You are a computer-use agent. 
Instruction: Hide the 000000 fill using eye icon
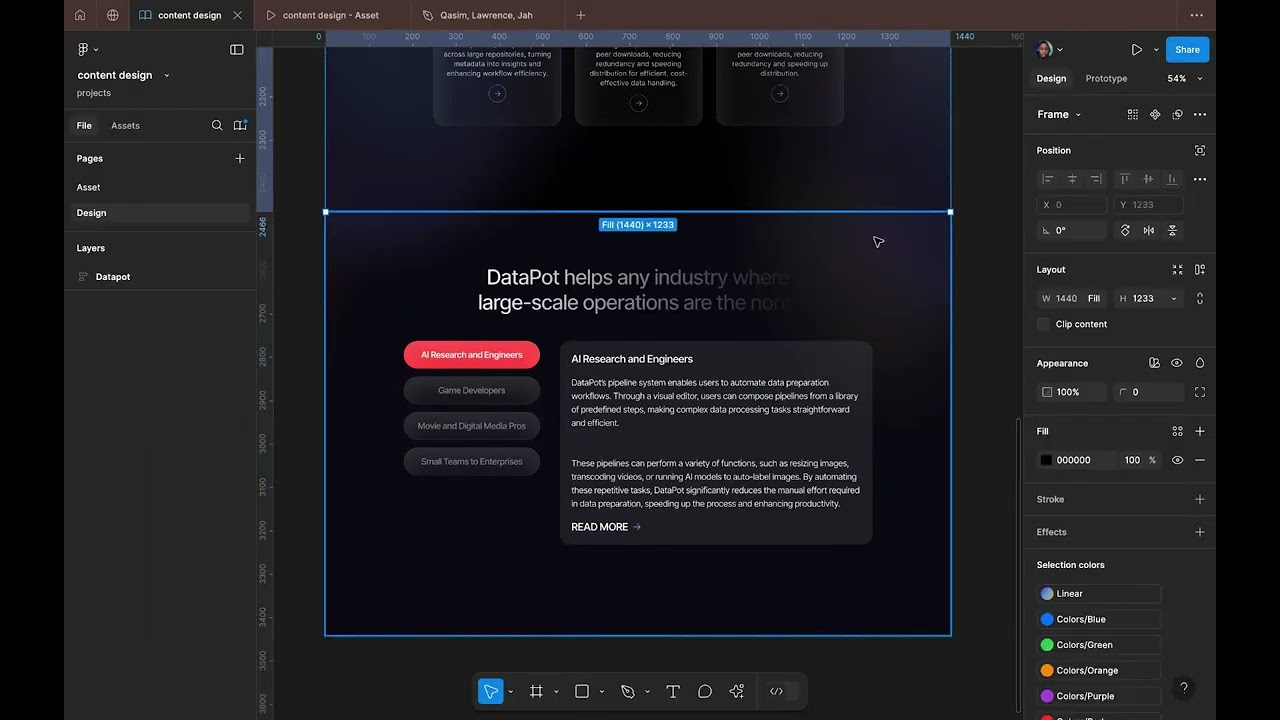tap(1177, 460)
